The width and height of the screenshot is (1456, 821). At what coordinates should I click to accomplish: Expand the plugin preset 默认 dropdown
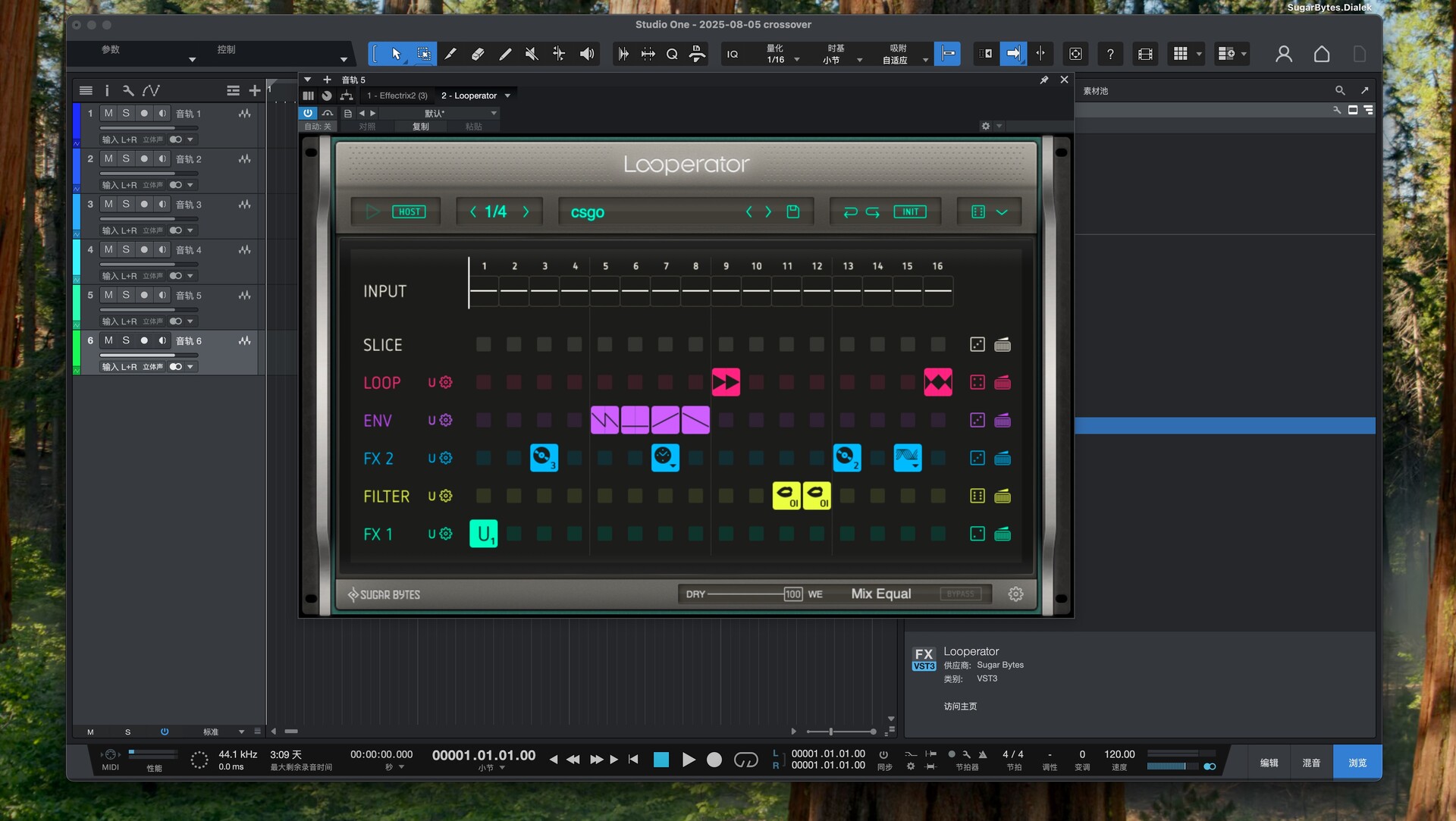click(x=494, y=113)
